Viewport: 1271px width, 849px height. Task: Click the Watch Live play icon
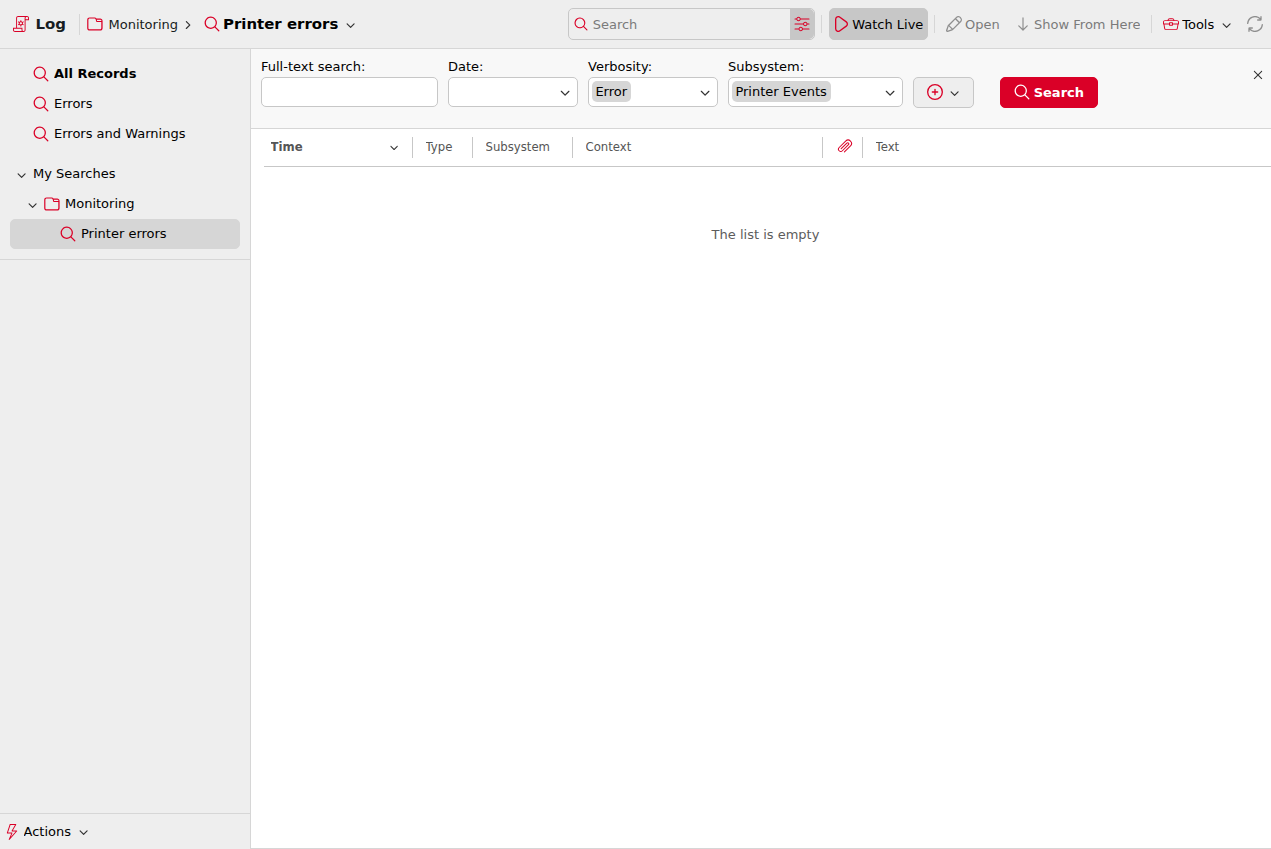pyautogui.click(x=841, y=24)
